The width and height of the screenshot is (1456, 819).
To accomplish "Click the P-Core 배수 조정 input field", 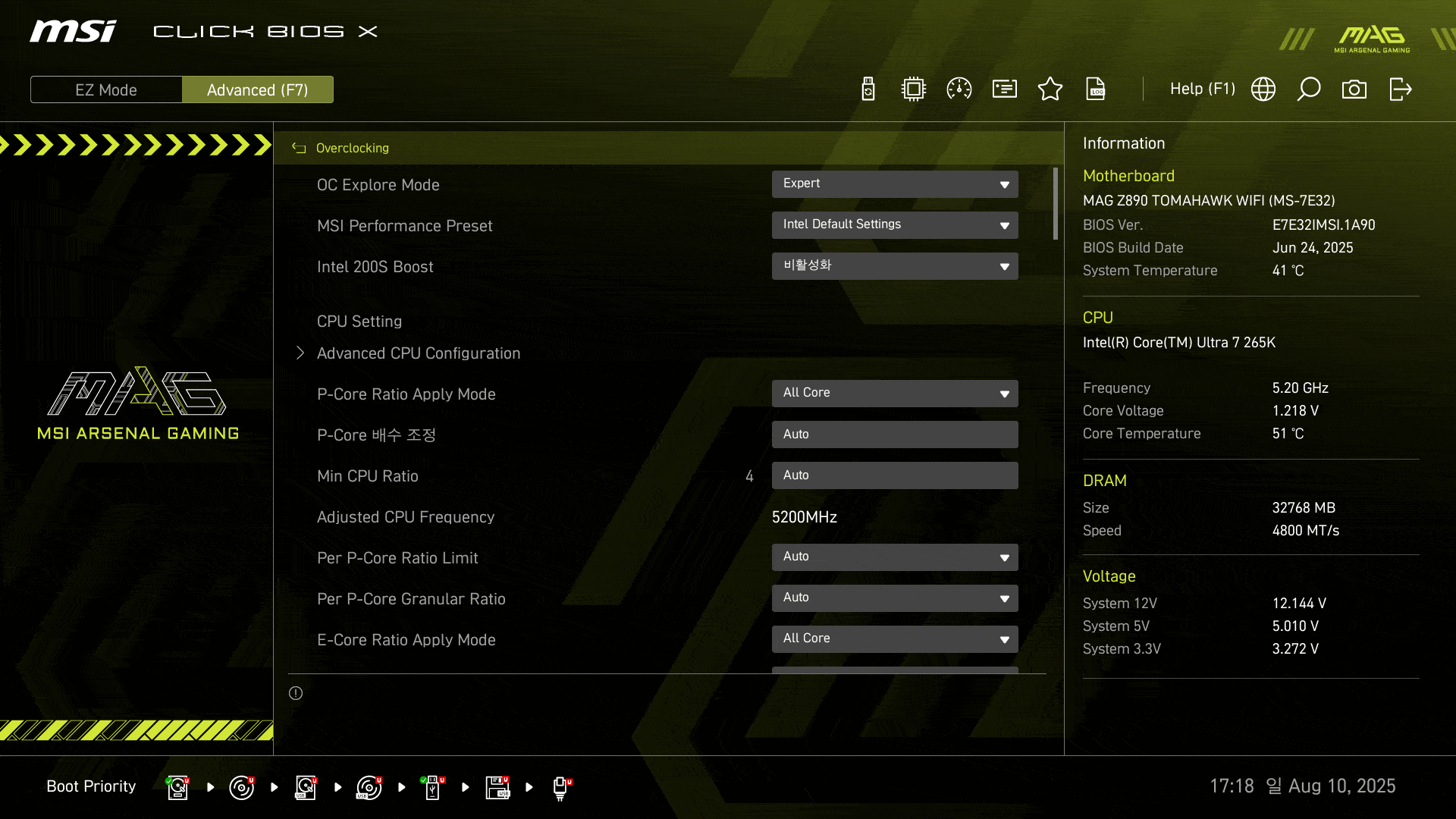I will [x=895, y=435].
